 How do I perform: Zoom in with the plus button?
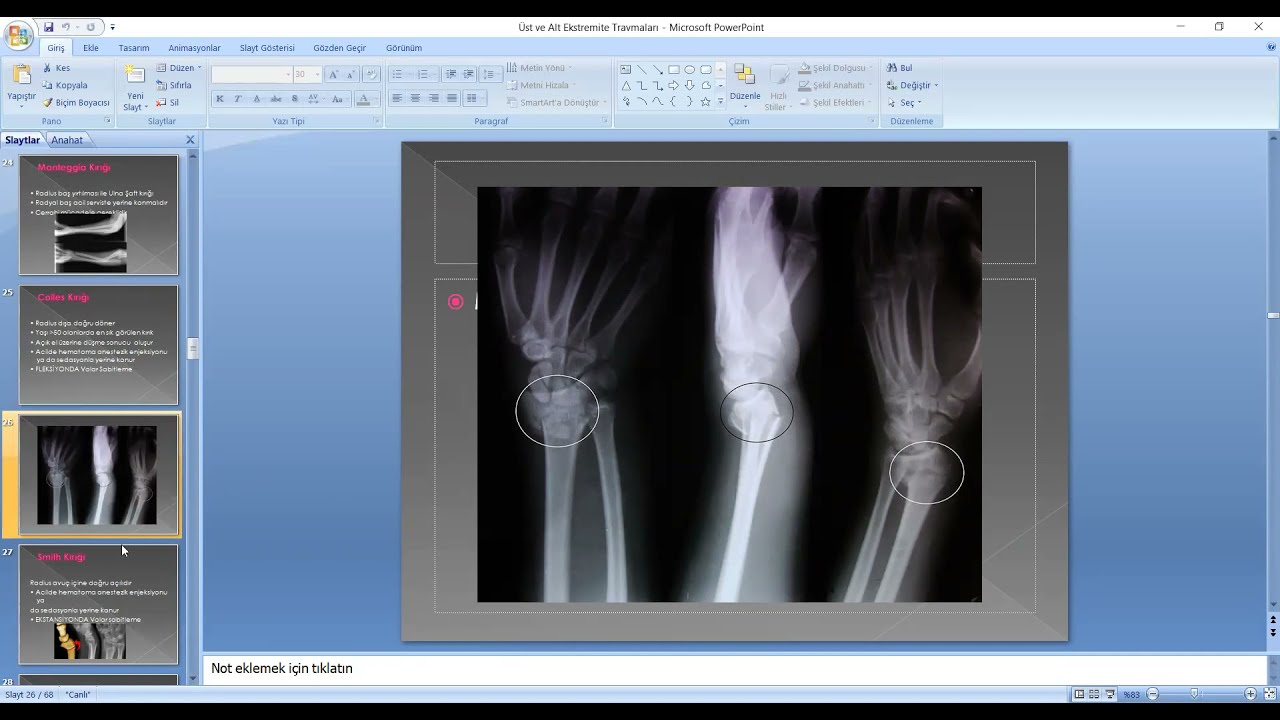coord(1250,694)
